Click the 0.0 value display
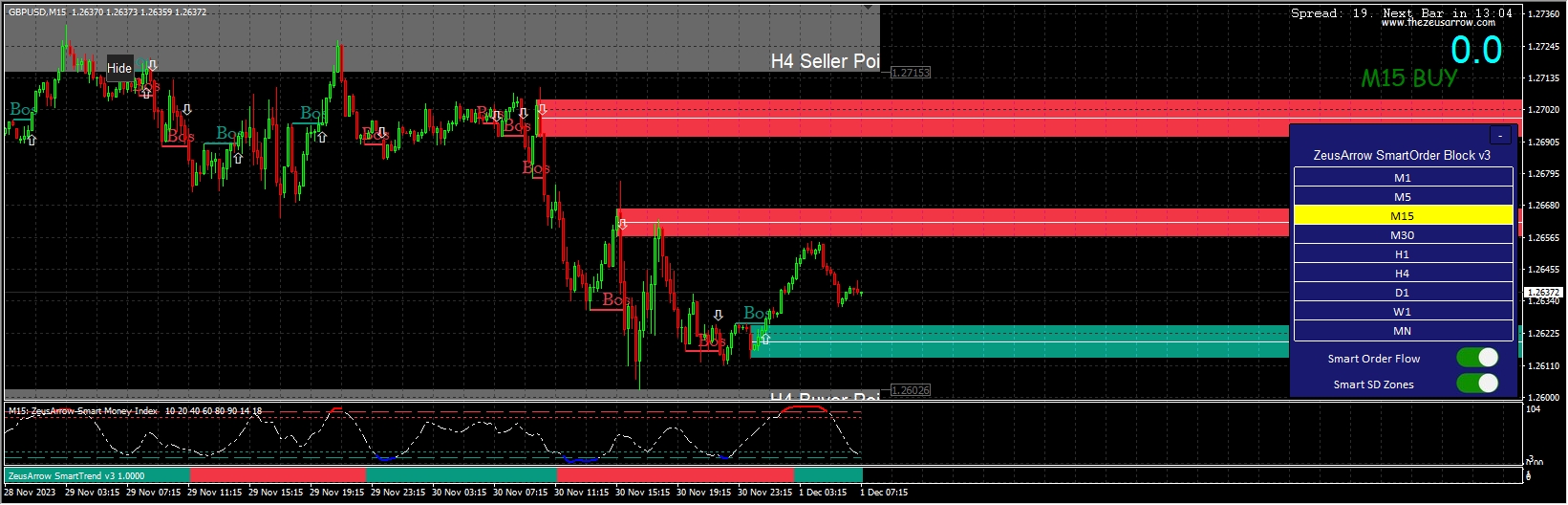This screenshot has width=1568, height=505. 1476,50
